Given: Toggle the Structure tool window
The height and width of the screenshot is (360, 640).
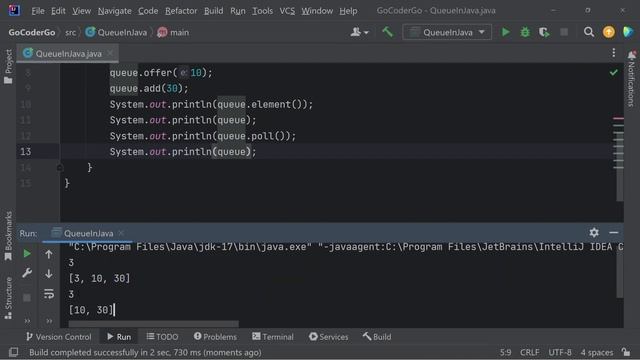Looking at the screenshot, I should tap(8, 298).
